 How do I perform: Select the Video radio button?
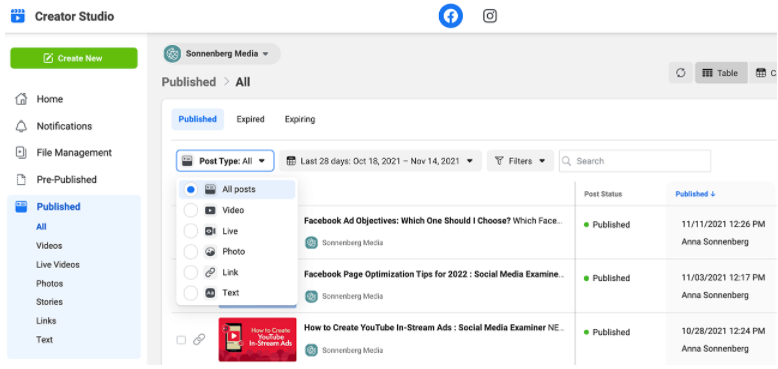coord(191,210)
